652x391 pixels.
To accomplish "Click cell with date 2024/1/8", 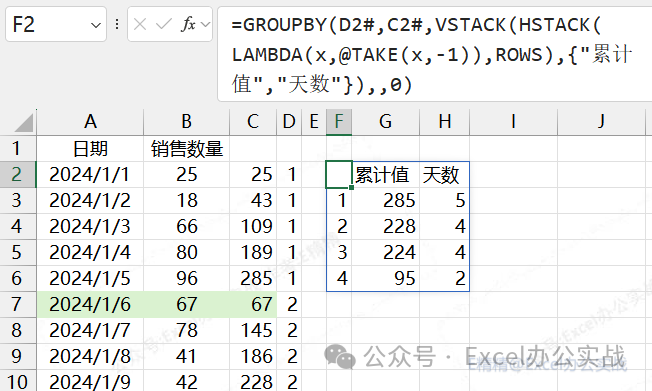I will [x=90, y=356].
